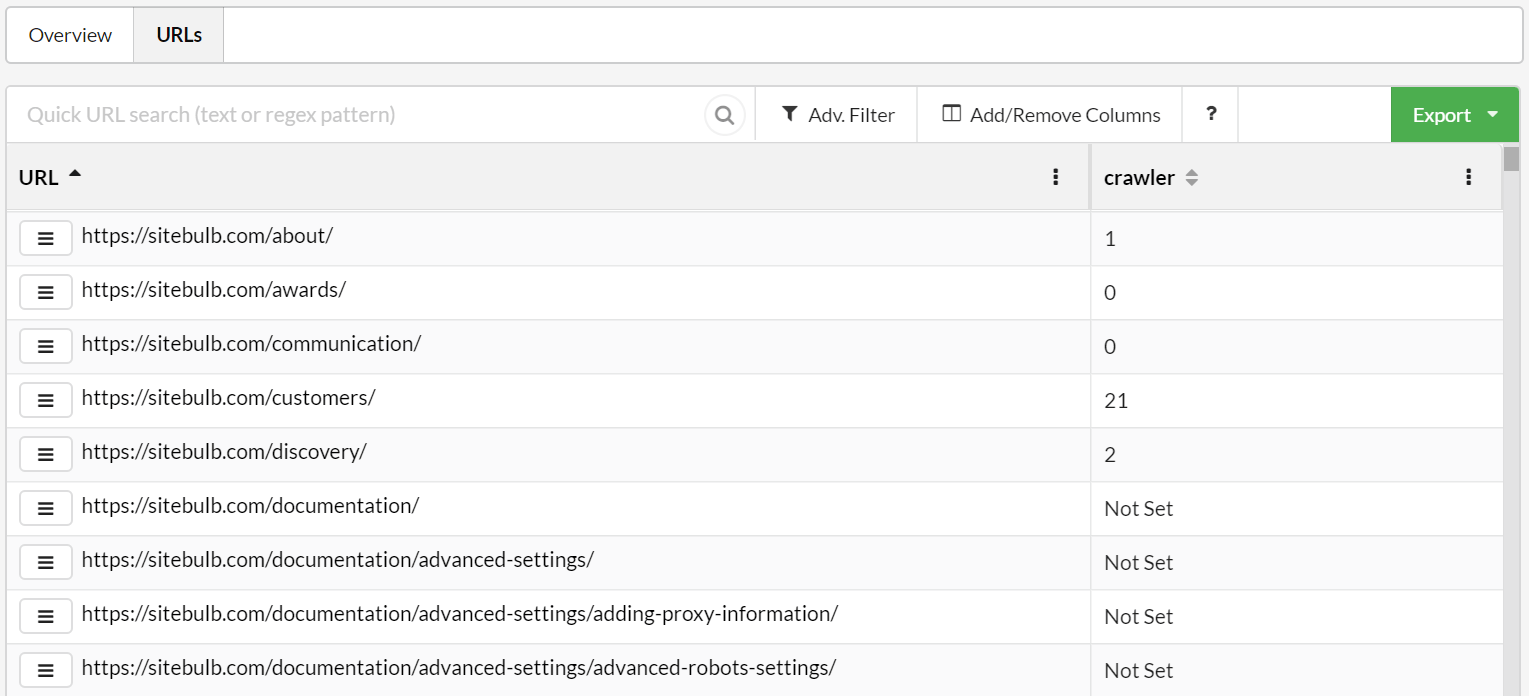
Task: Focus the Quick URL search field
Action: [355, 115]
